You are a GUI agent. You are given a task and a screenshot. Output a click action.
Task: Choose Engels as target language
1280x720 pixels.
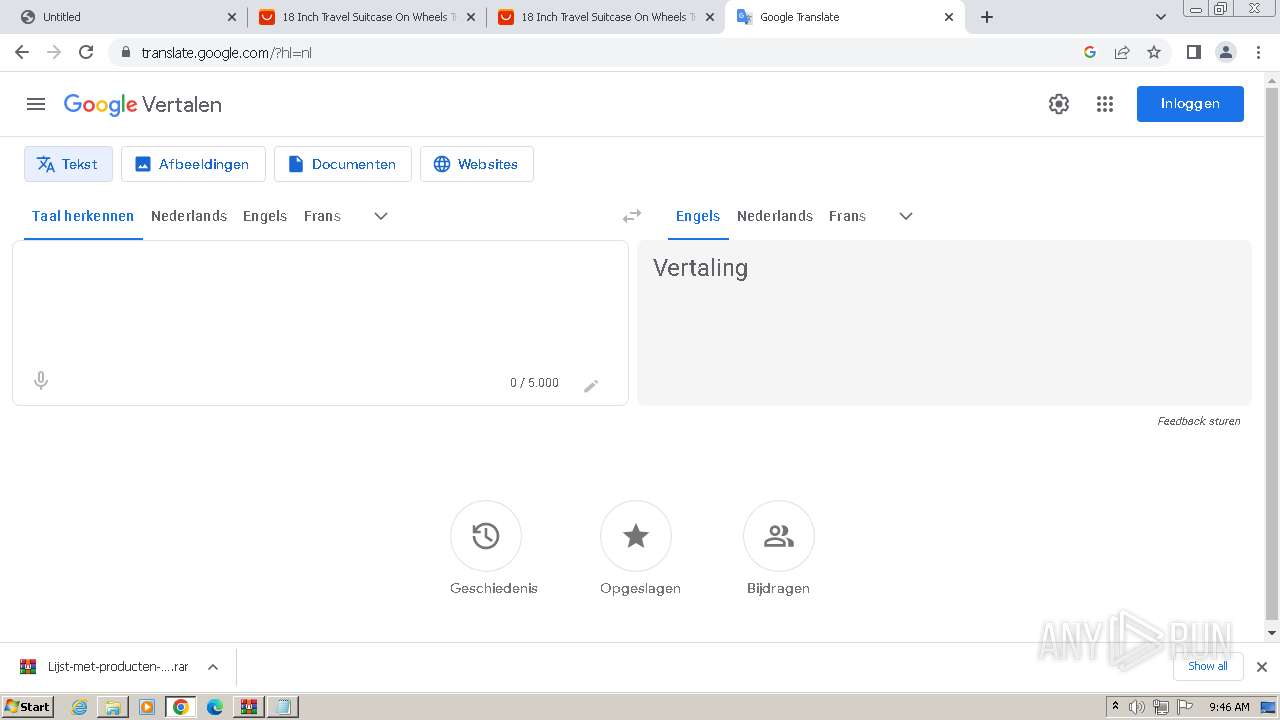(698, 216)
